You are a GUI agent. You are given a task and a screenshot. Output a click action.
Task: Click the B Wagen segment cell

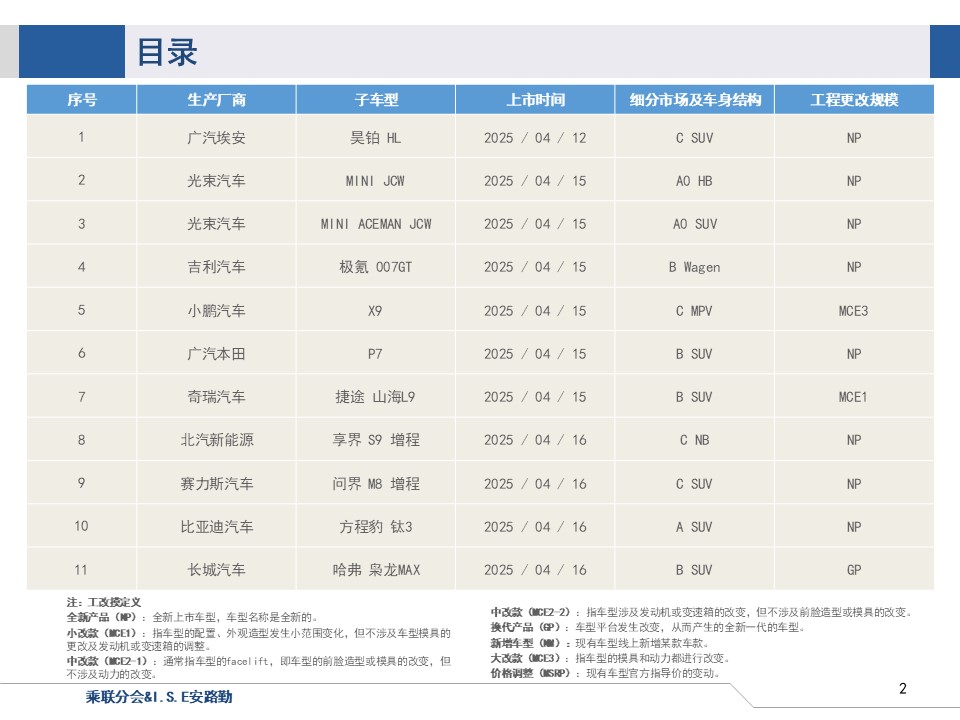click(x=694, y=268)
